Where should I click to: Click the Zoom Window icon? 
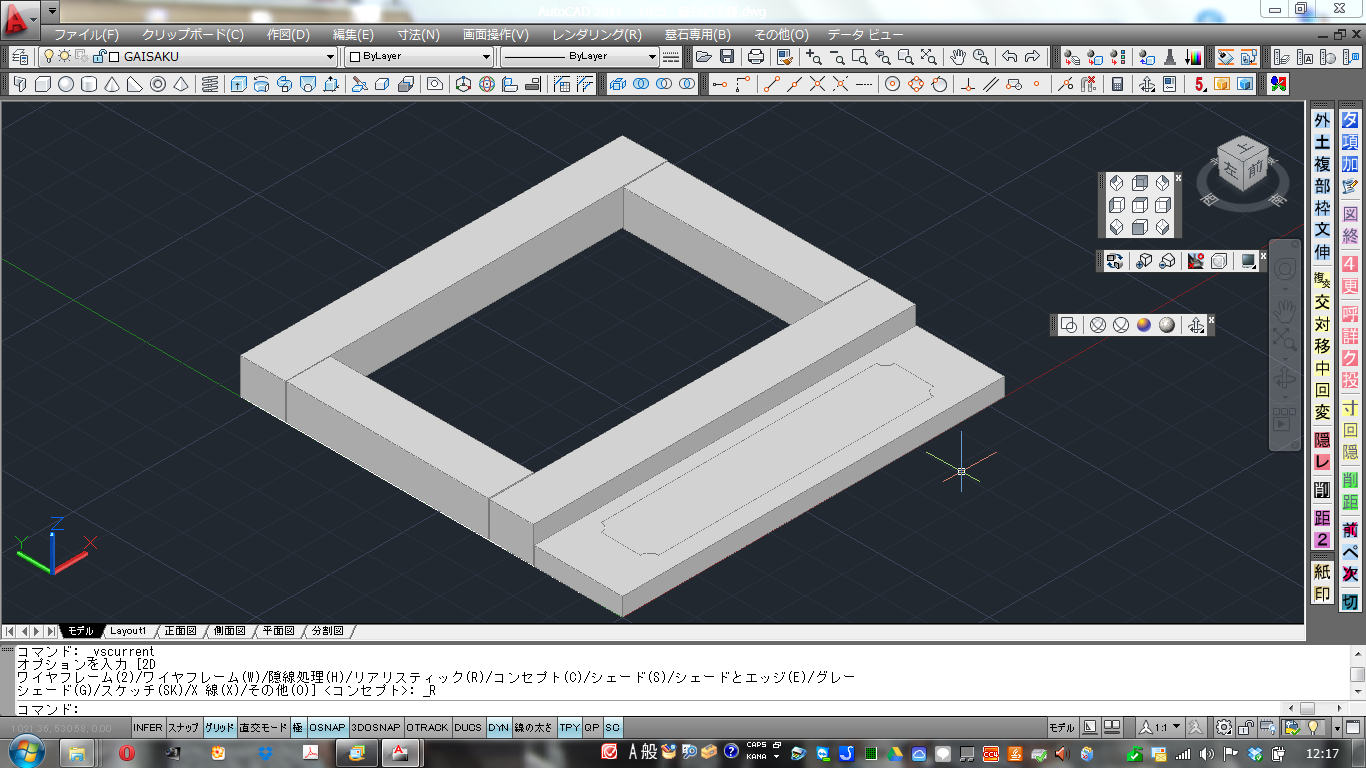click(859, 57)
